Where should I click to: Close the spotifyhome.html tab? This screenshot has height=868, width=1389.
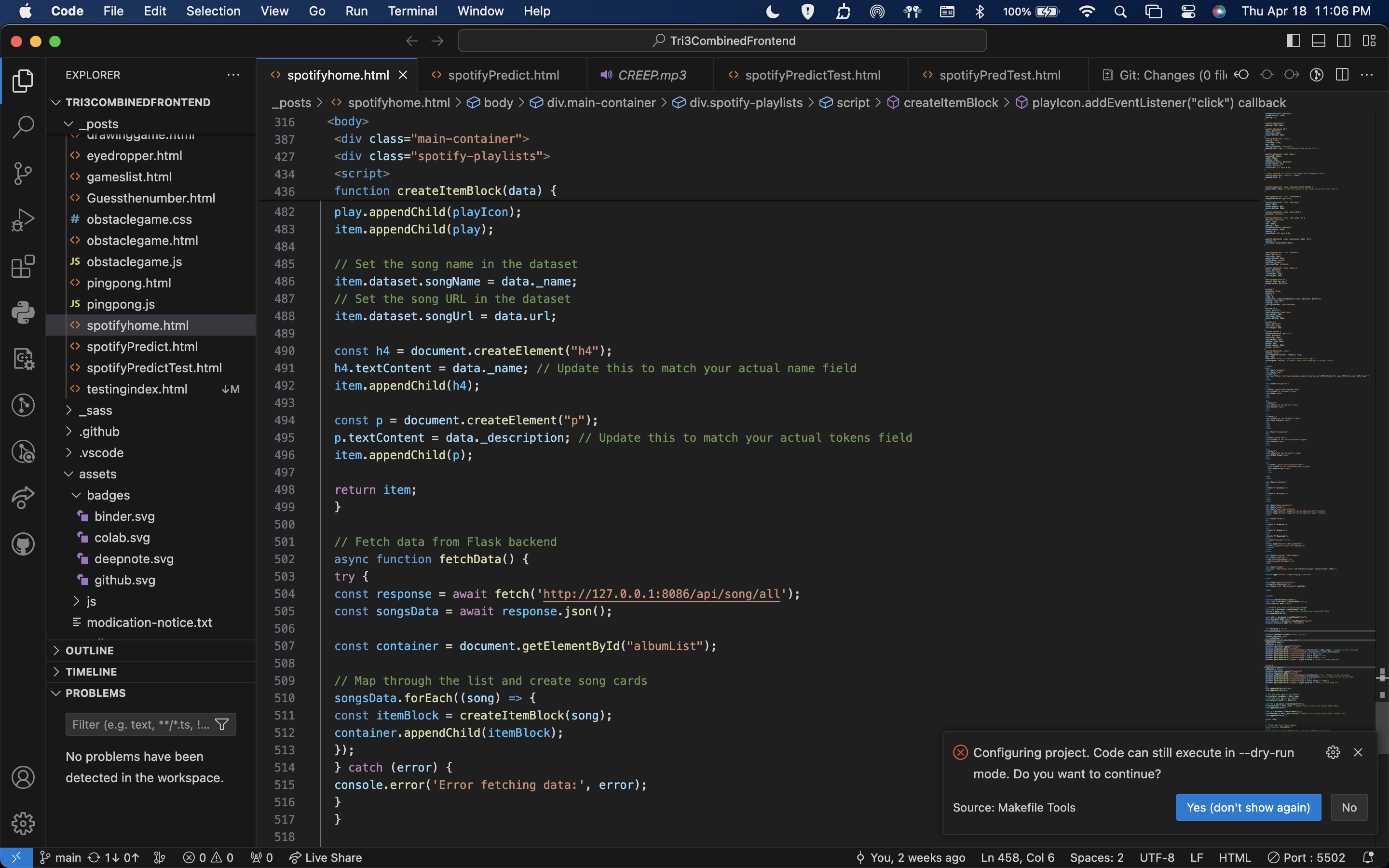click(x=403, y=75)
